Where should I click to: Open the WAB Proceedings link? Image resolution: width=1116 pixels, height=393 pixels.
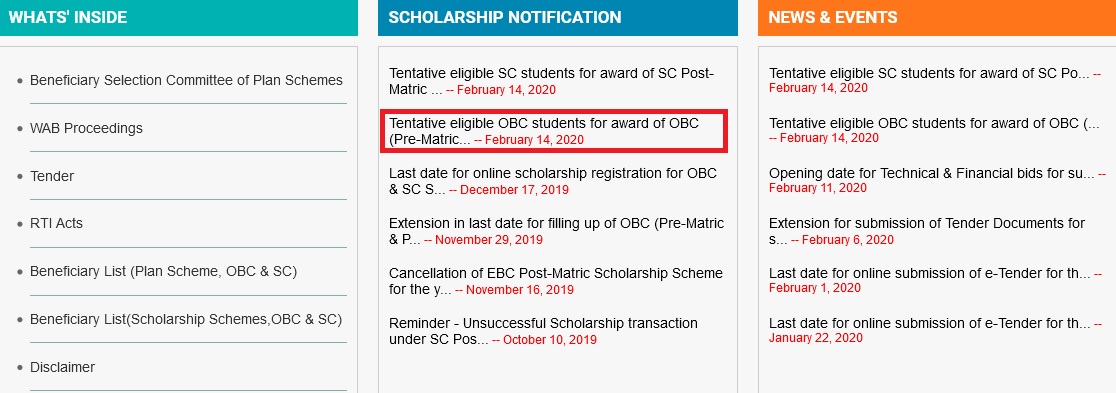pyautogui.click(x=86, y=128)
